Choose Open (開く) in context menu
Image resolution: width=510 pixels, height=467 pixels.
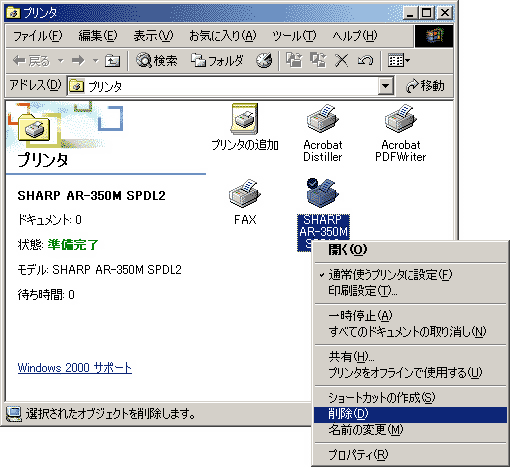[410, 249]
